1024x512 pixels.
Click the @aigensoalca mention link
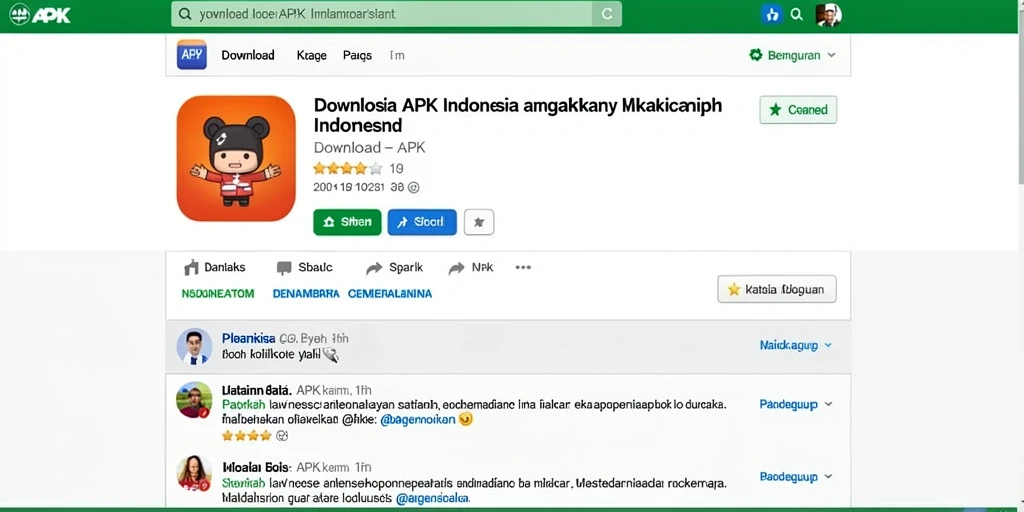pos(432,498)
